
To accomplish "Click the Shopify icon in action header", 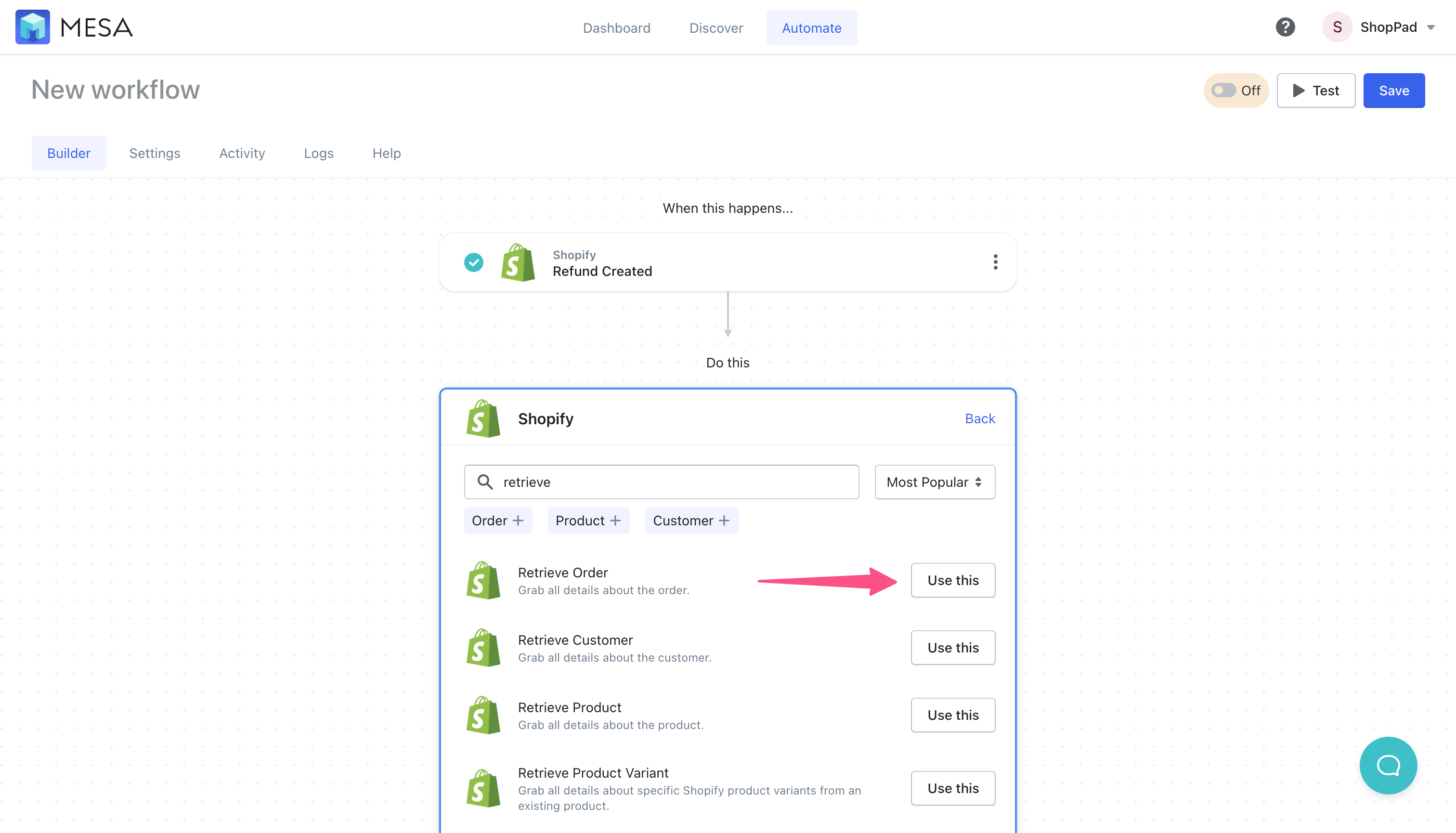I will tap(483, 418).
